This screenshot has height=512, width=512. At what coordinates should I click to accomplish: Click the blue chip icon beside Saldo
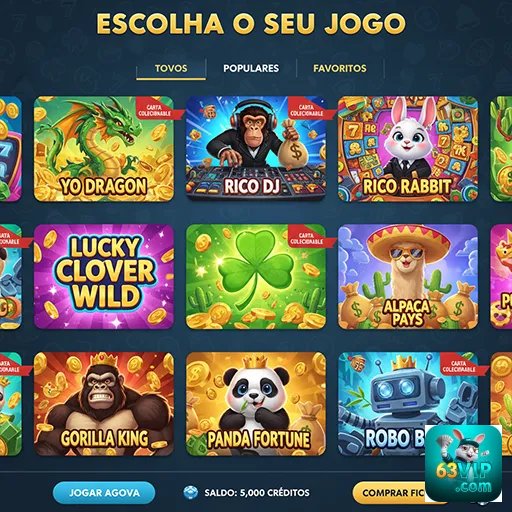tap(190, 493)
